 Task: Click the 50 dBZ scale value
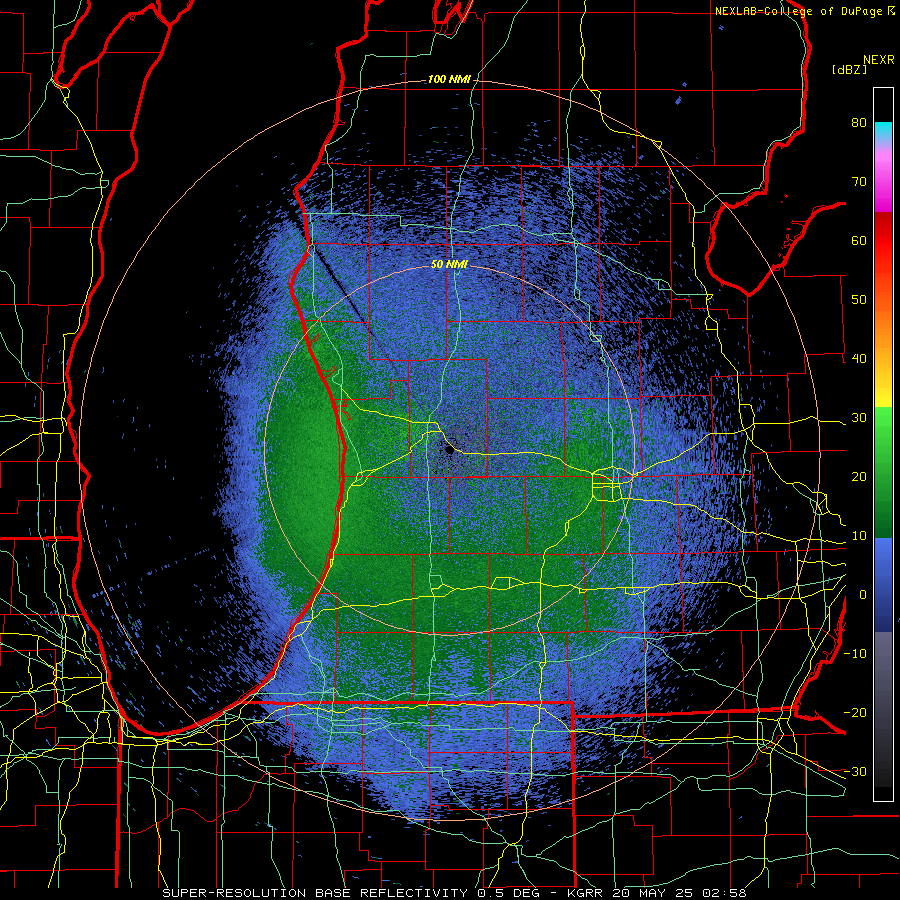tap(859, 300)
